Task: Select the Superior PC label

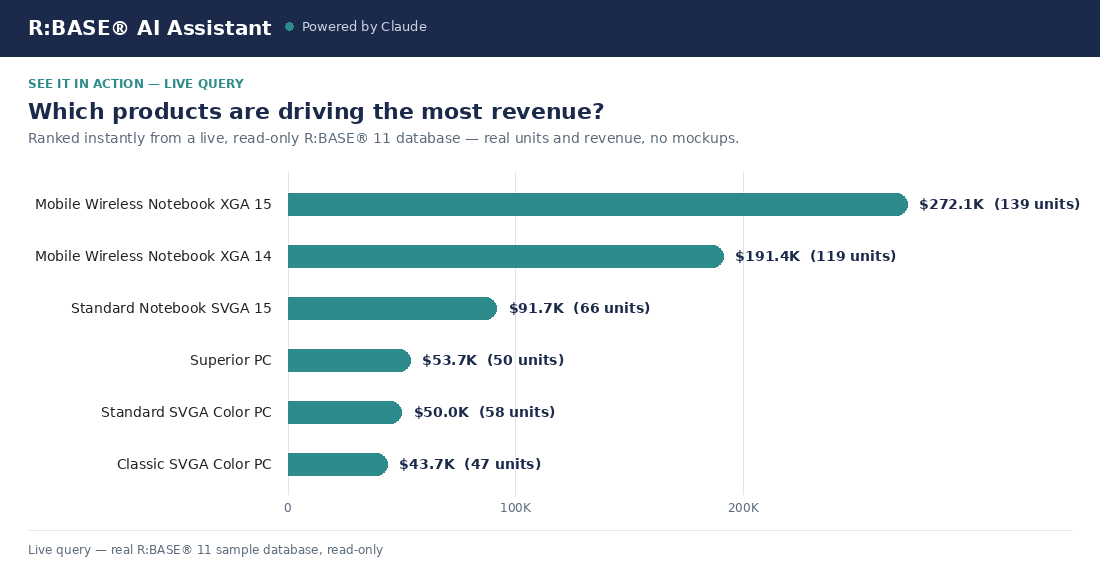Action: [x=231, y=360]
